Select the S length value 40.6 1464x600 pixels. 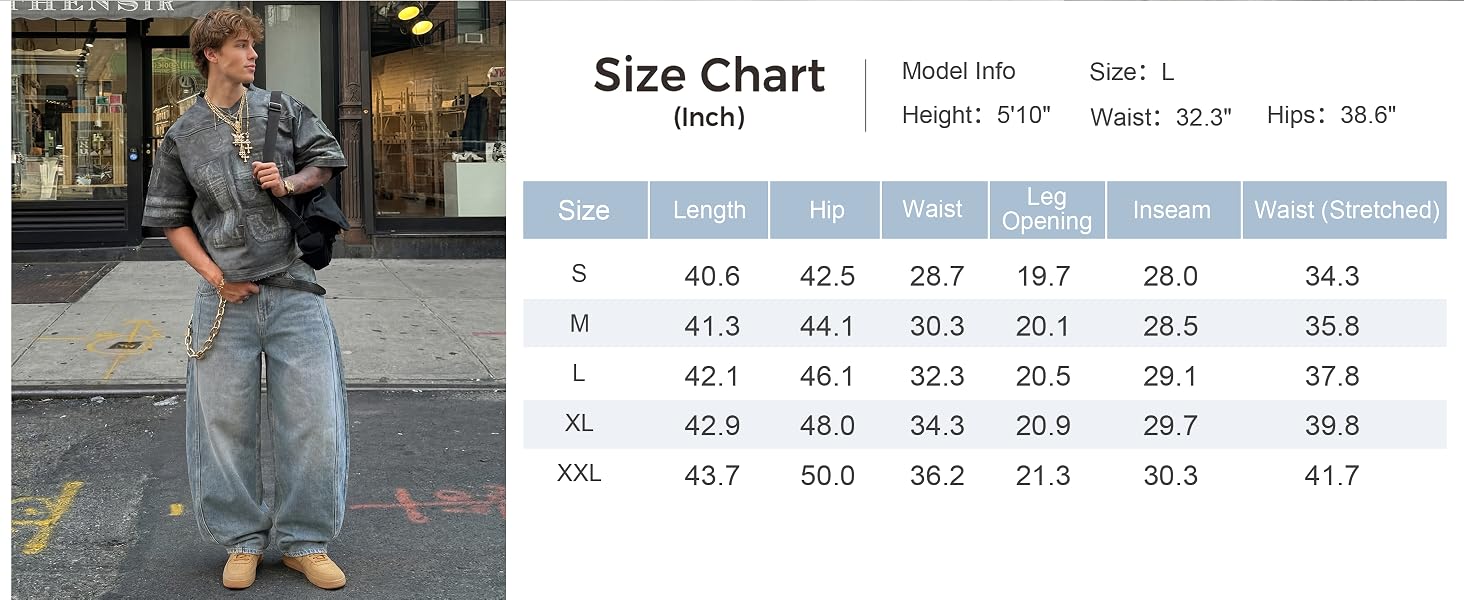pos(712,276)
